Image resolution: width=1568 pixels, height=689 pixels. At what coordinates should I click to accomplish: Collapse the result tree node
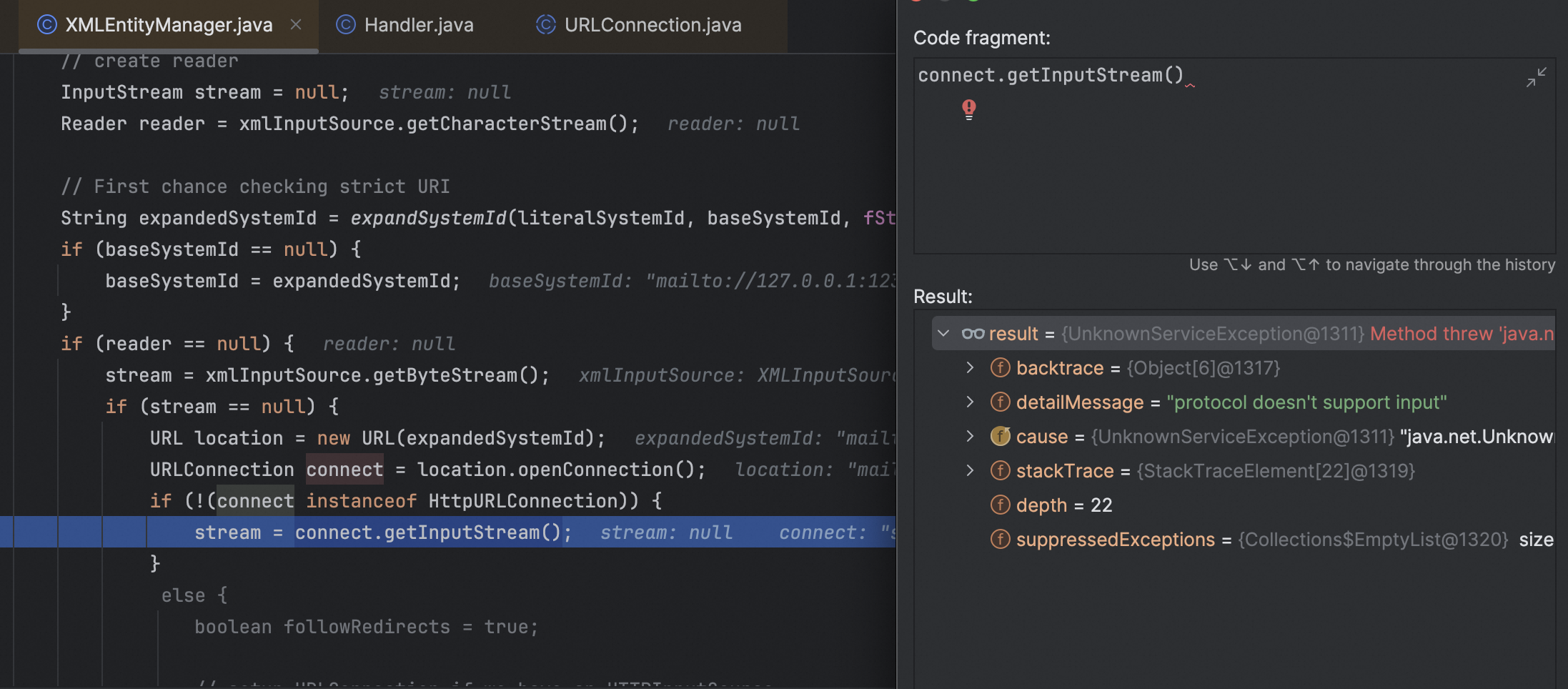(x=943, y=334)
